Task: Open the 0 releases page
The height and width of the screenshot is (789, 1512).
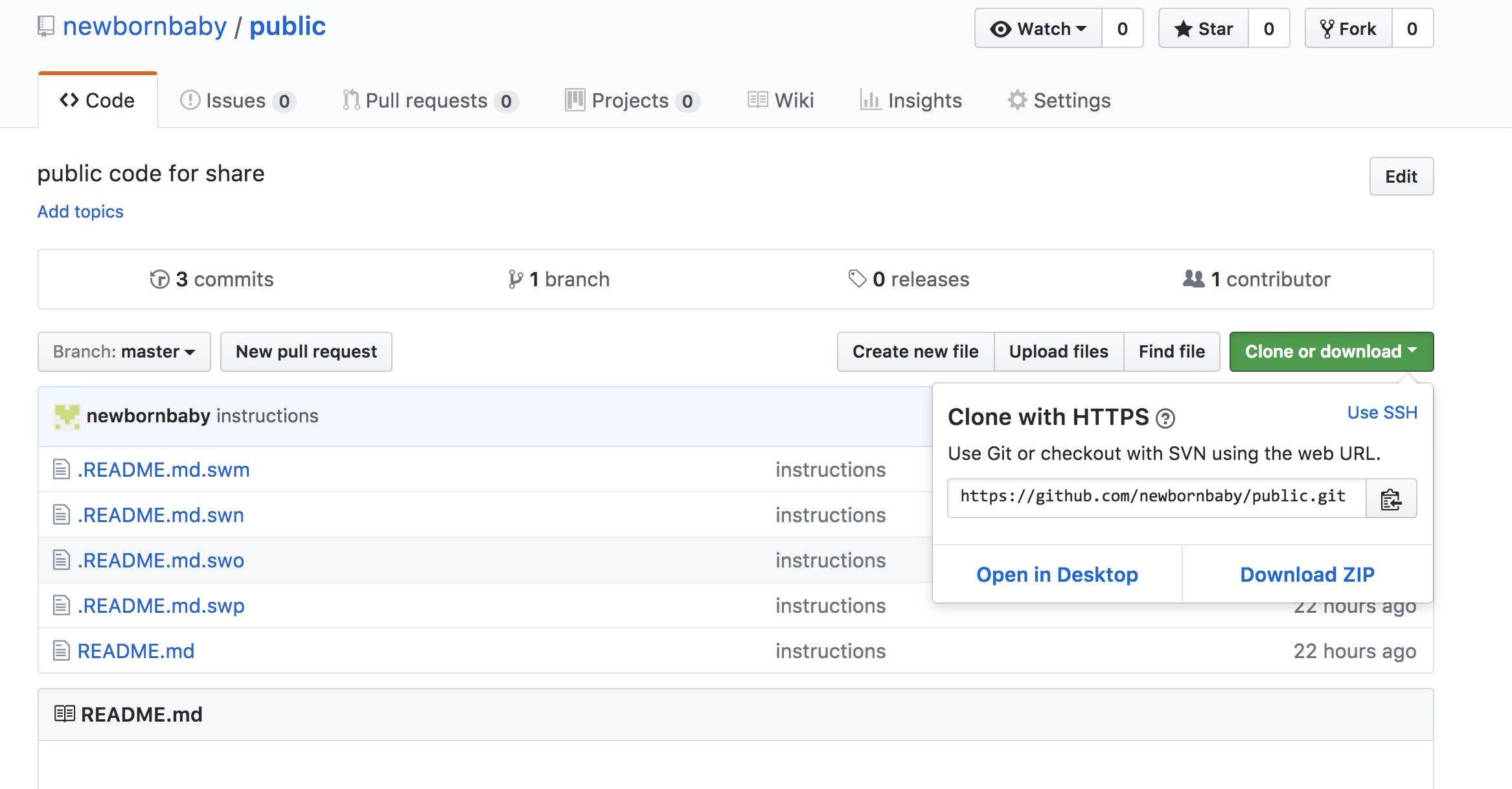Action: tap(909, 279)
